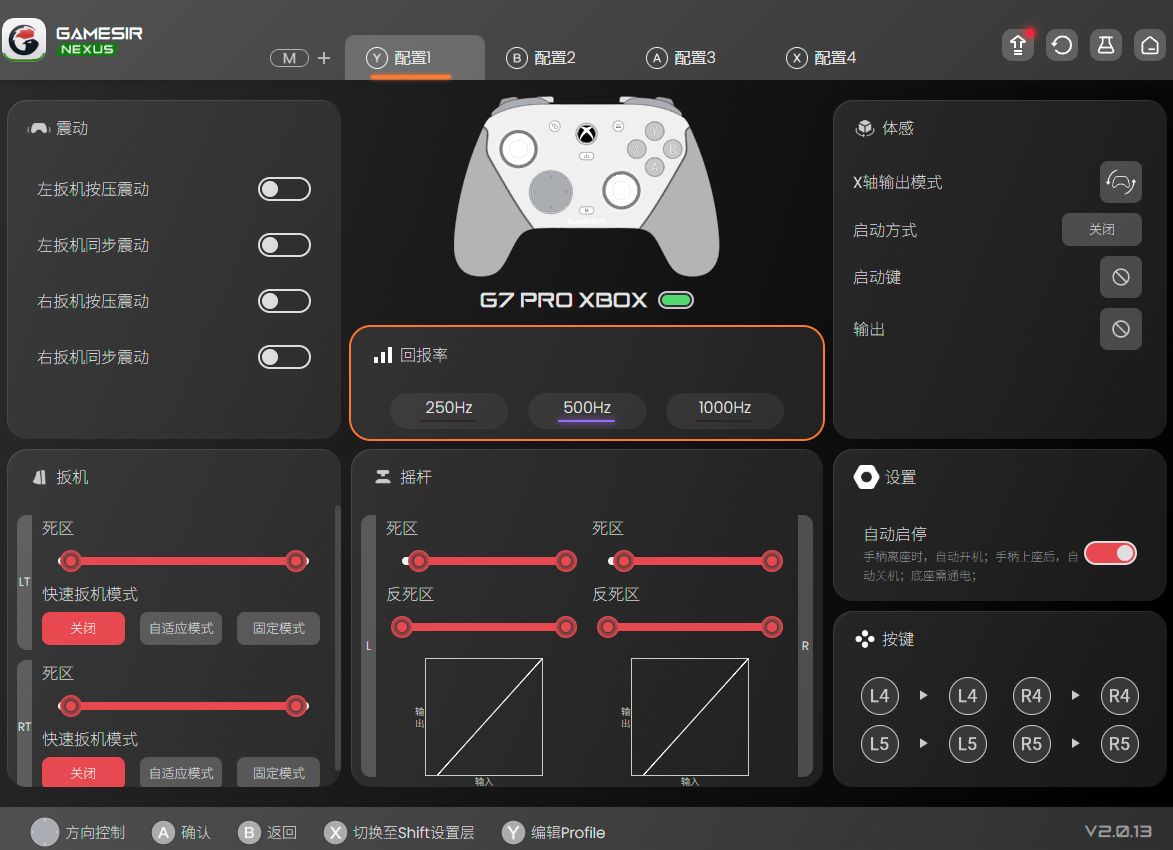
Task: Click the A 确认 hint icon
Action: click(163, 832)
